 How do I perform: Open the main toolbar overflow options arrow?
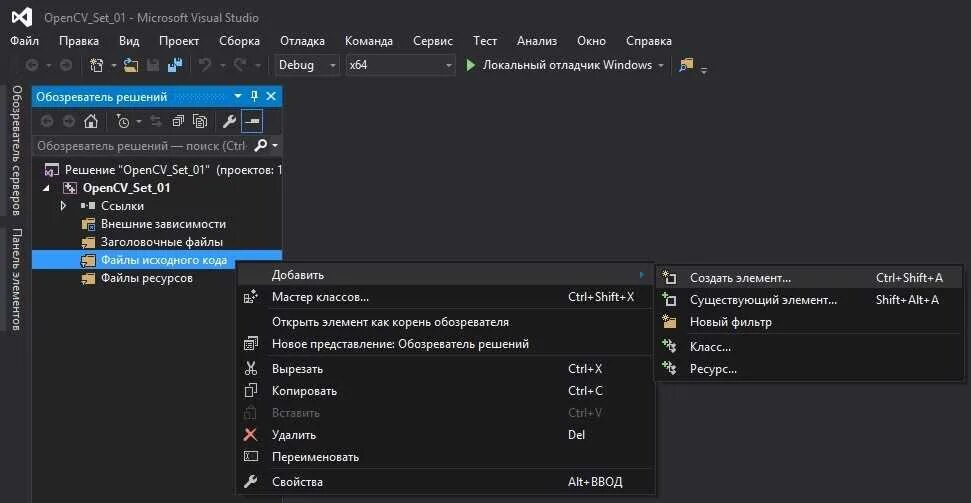coord(703,70)
